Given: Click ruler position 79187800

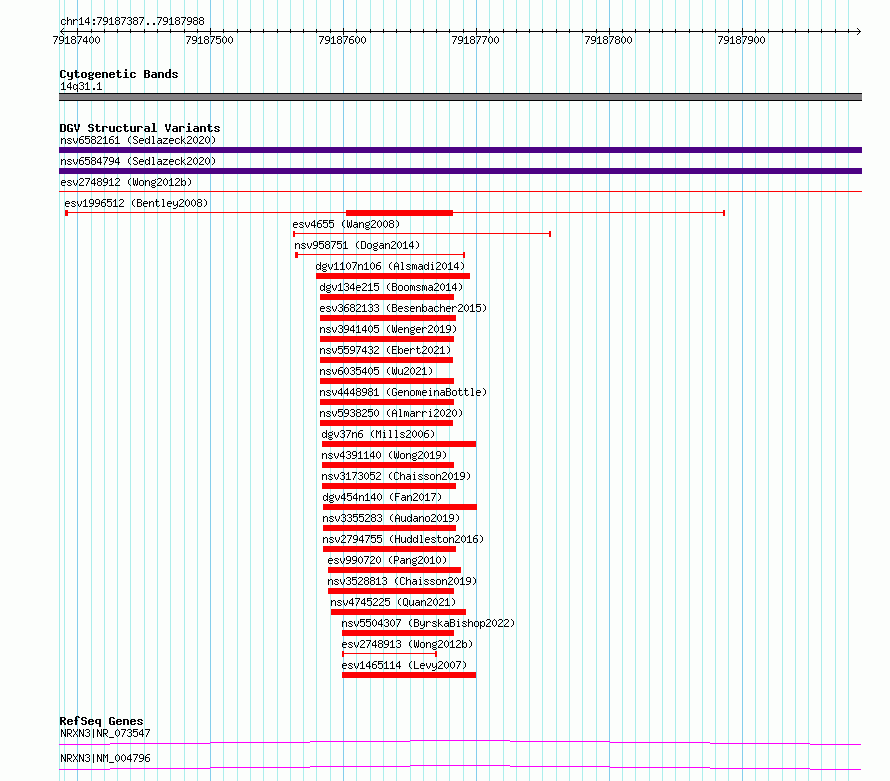Looking at the screenshot, I should [608, 40].
